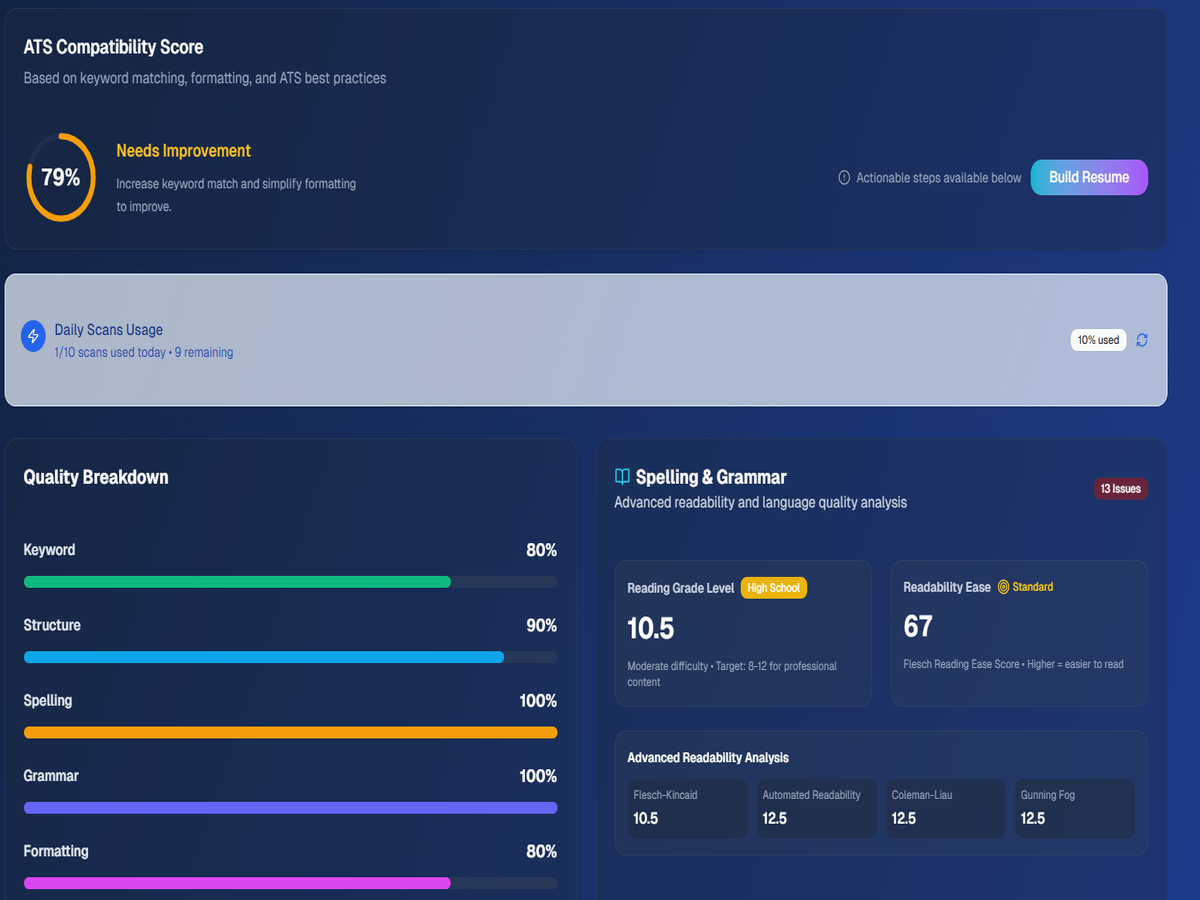The image size is (1200, 900).
Task: Click the Build Resume button
Action: pyautogui.click(x=1089, y=177)
